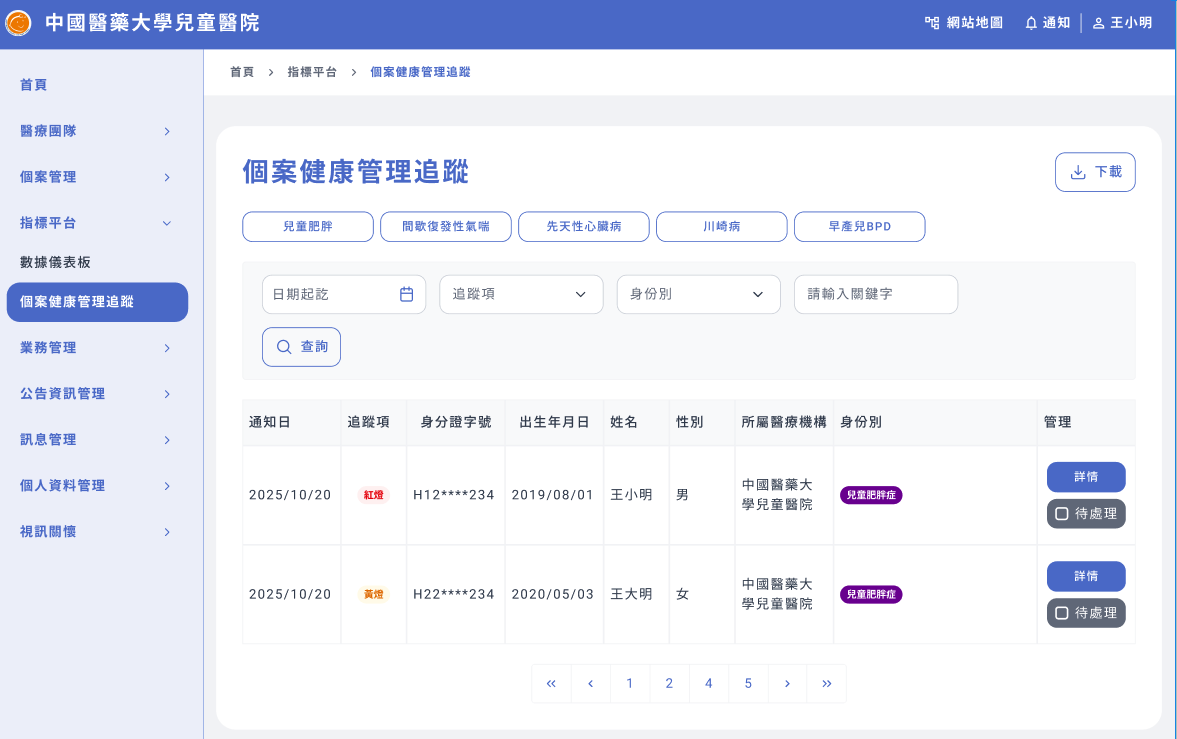Click the 查詢 search button
Screen dimensions: 1177x739
click(x=301, y=347)
